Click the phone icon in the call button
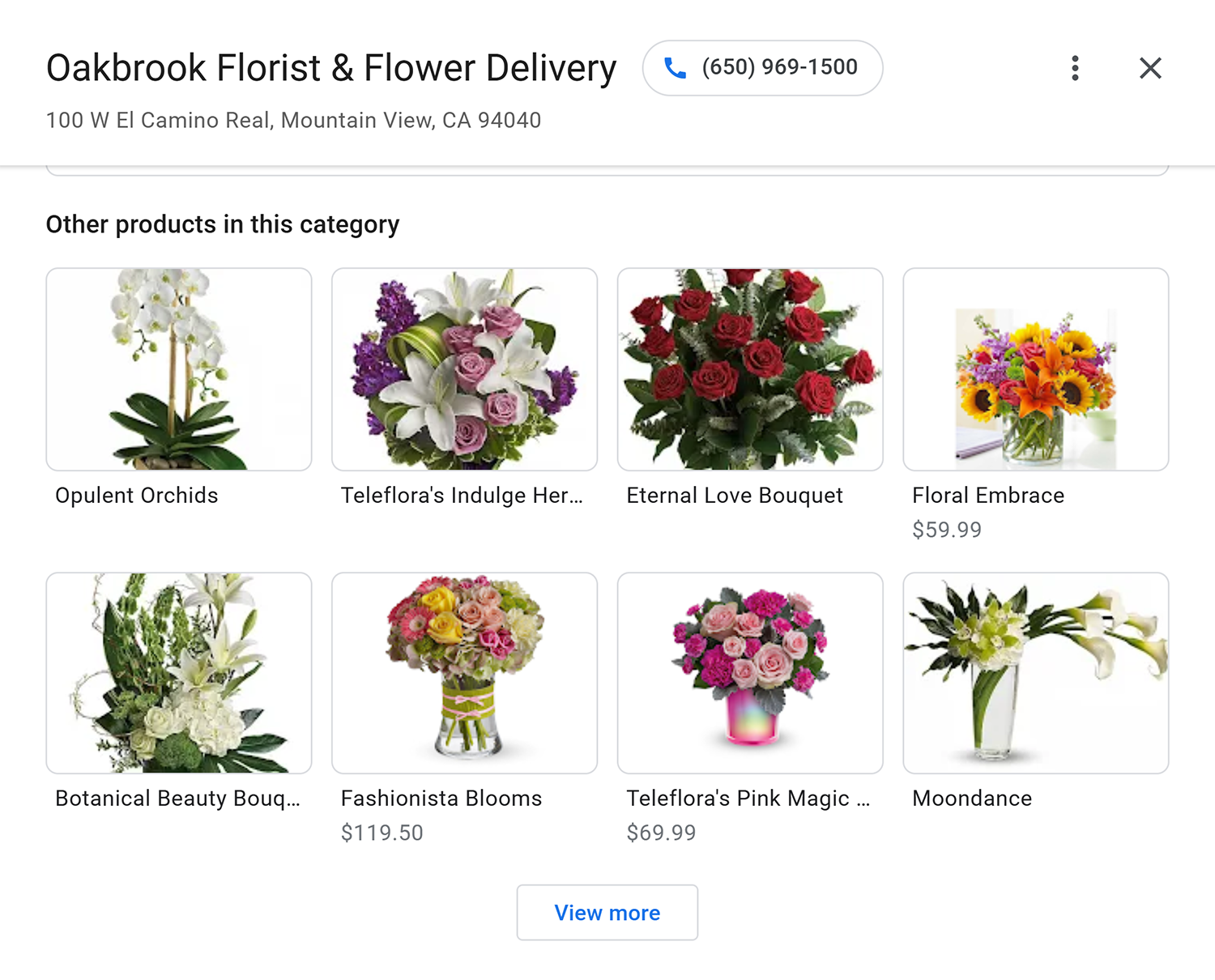This screenshot has height=980, width=1215. pyautogui.click(x=675, y=68)
